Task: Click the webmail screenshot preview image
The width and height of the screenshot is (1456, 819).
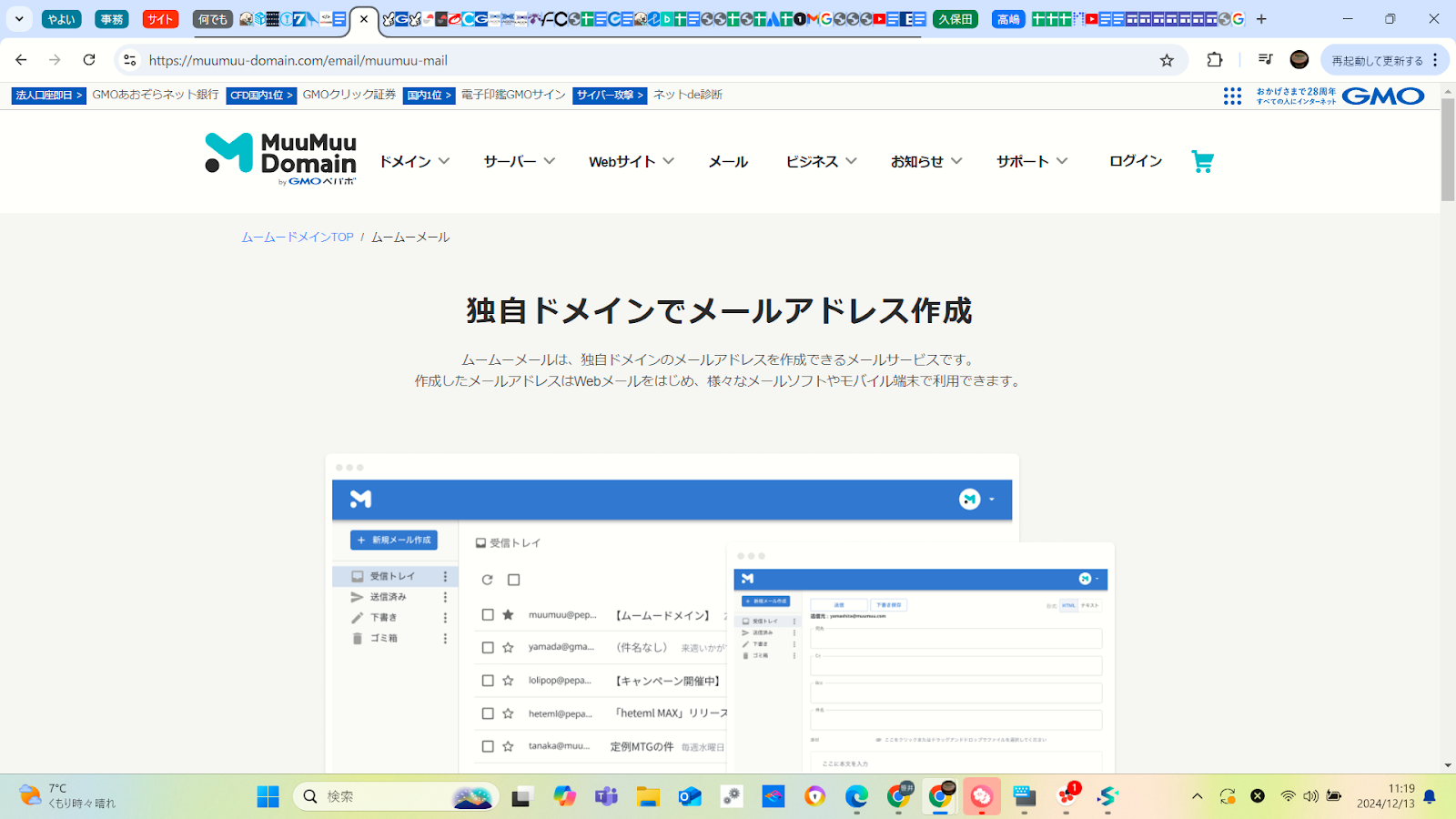Action: click(x=720, y=612)
